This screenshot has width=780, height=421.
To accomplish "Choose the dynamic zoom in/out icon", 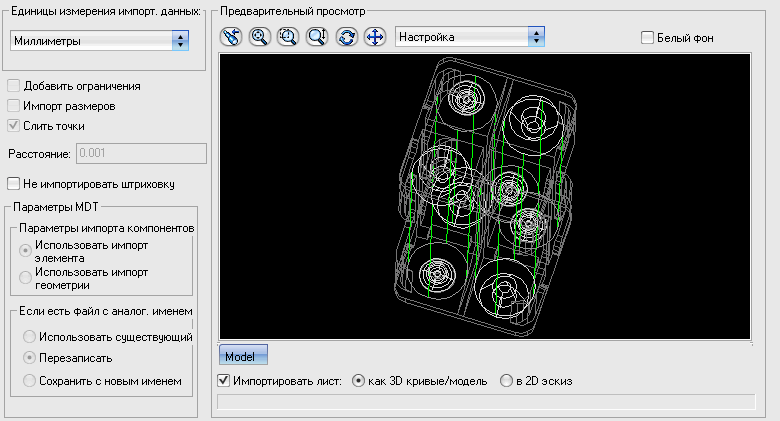I will (318, 37).
